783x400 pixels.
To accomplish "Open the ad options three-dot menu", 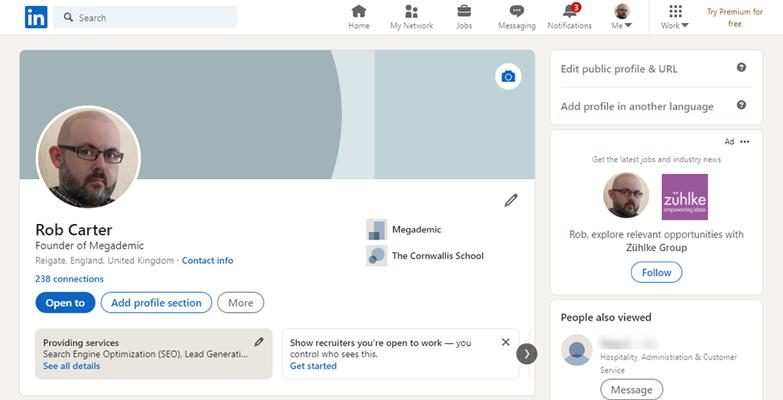I will click(x=744, y=142).
